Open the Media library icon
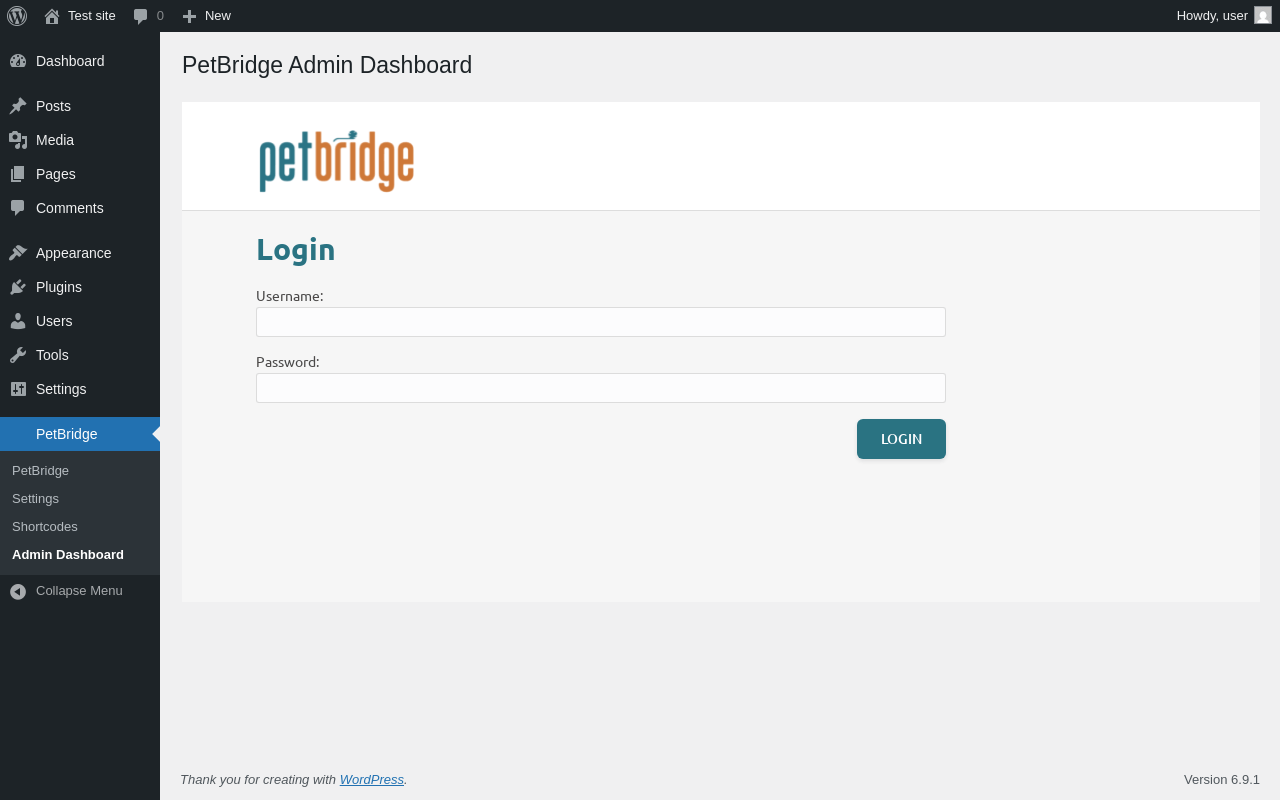This screenshot has height=800, width=1280. [x=18, y=140]
